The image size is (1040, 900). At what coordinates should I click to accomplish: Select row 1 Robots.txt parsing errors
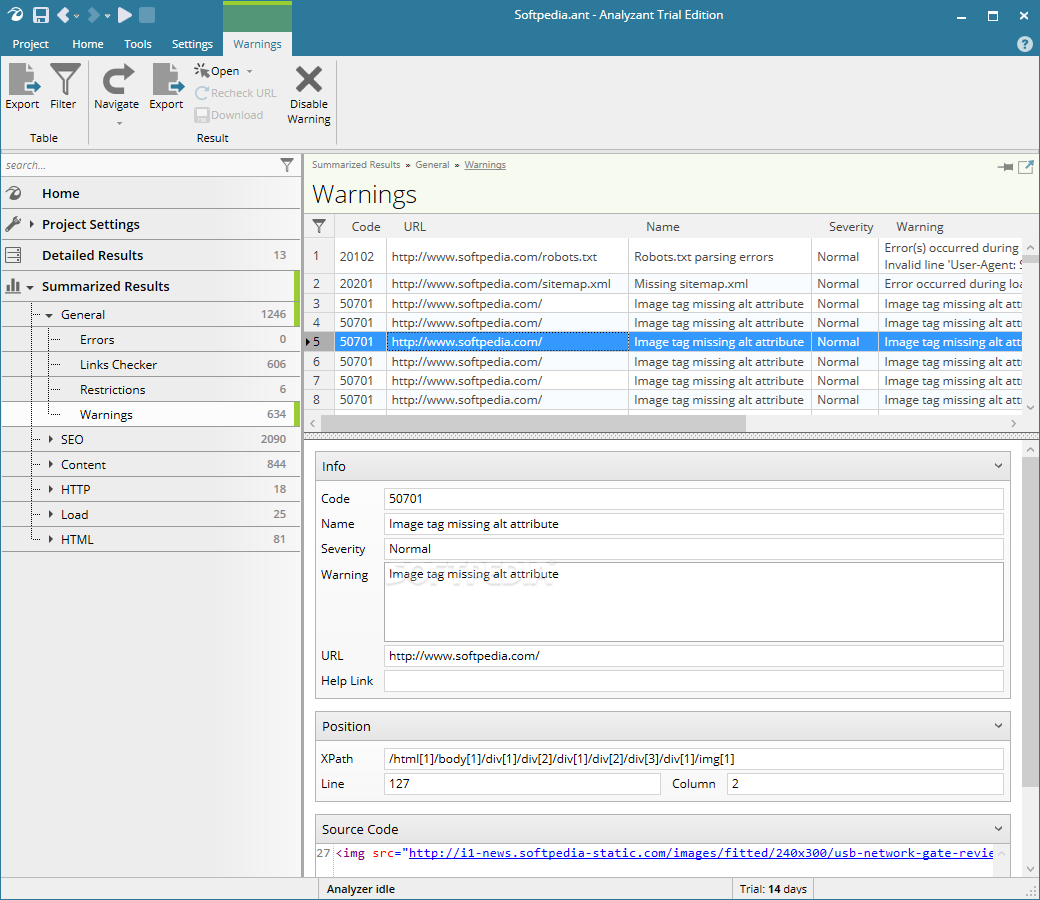[663, 257]
